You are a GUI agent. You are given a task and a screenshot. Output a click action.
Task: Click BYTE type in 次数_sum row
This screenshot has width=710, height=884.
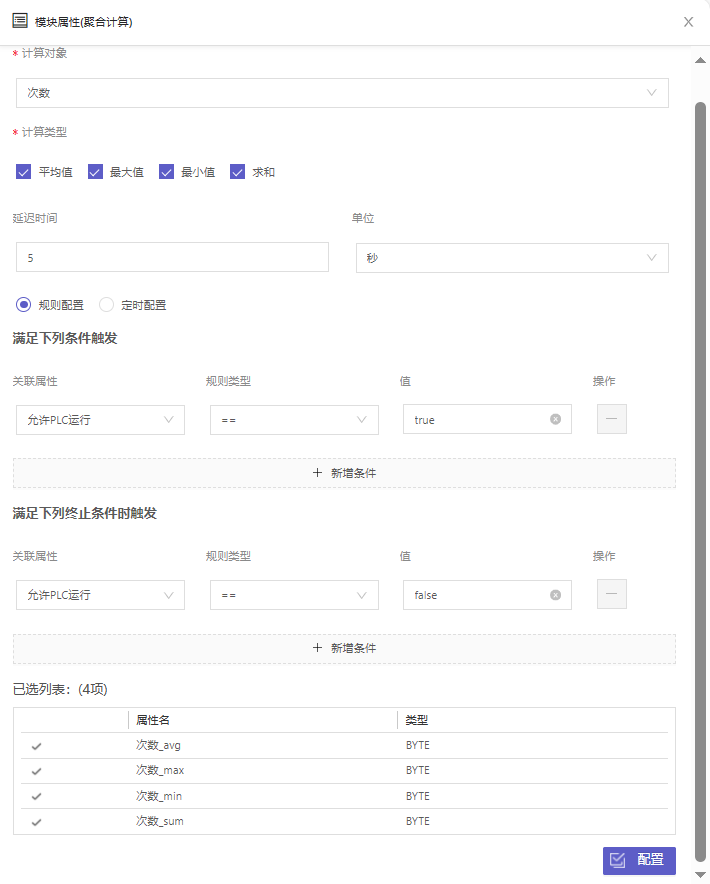(x=418, y=821)
